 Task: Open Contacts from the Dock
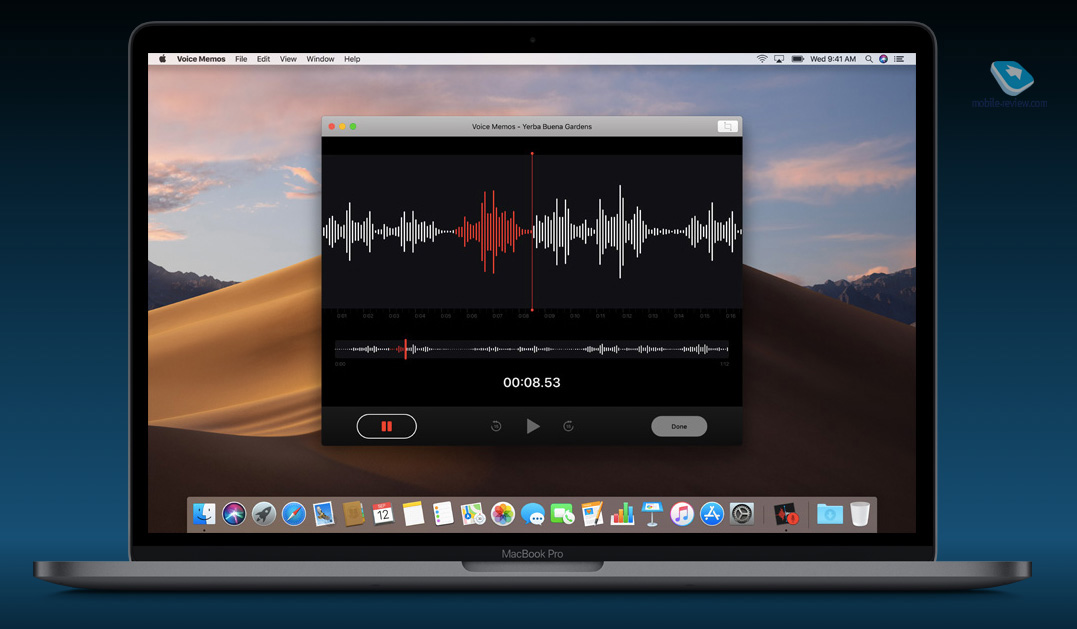pos(354,514)
